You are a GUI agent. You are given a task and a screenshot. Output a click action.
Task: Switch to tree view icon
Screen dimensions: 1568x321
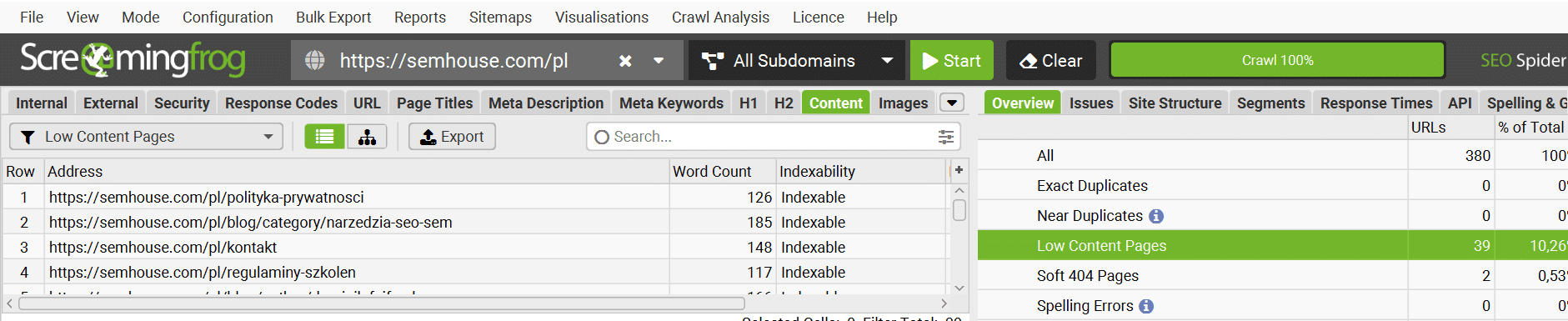click(x=367, y=137)
